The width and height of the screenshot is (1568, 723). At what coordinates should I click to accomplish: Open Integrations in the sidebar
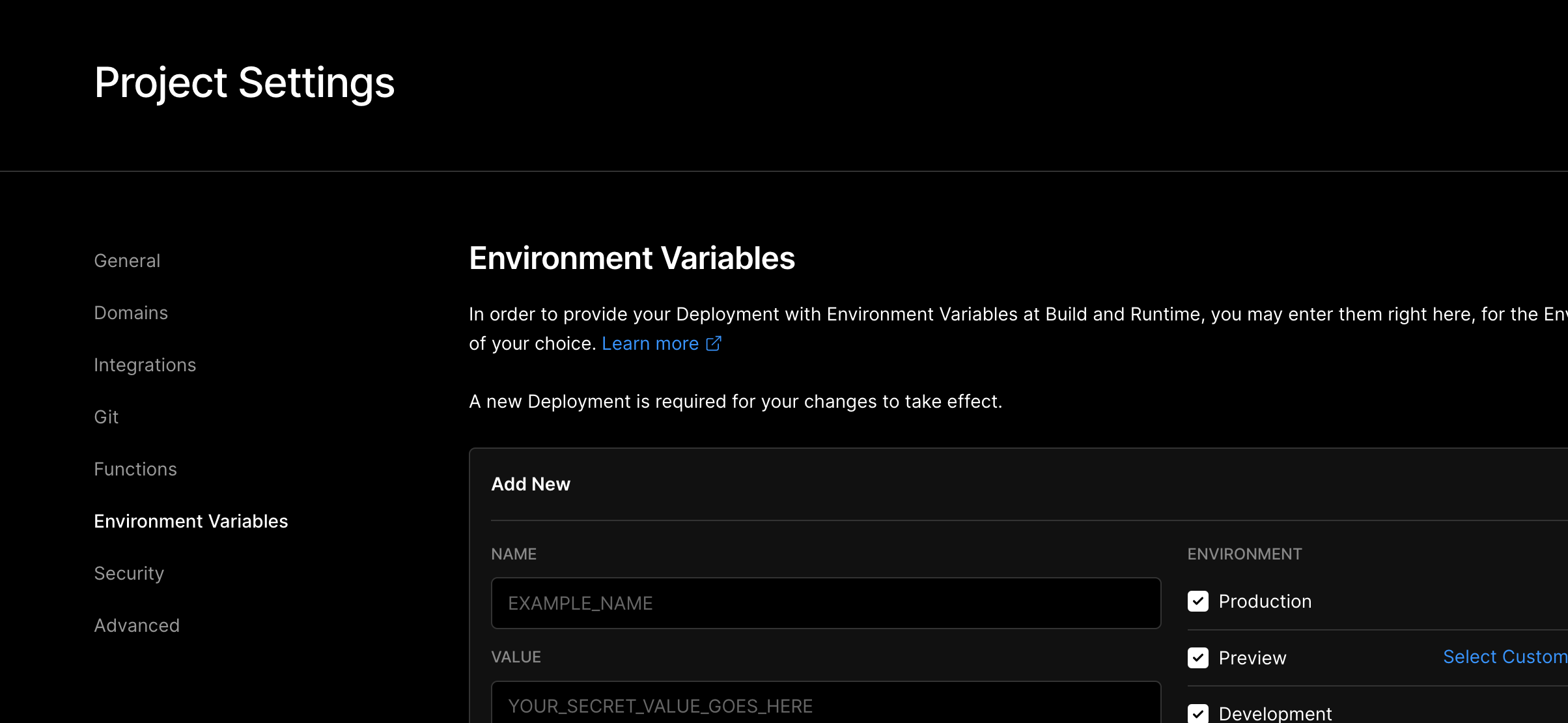pos(145,365)
